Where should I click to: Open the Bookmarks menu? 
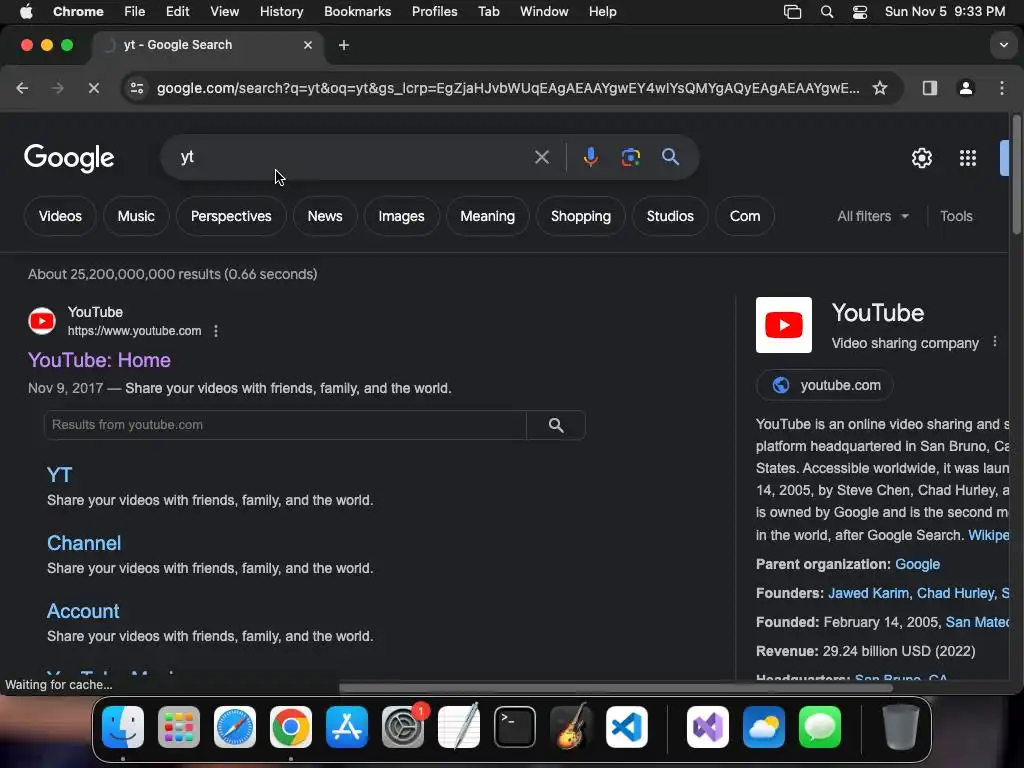click(357, 12)
